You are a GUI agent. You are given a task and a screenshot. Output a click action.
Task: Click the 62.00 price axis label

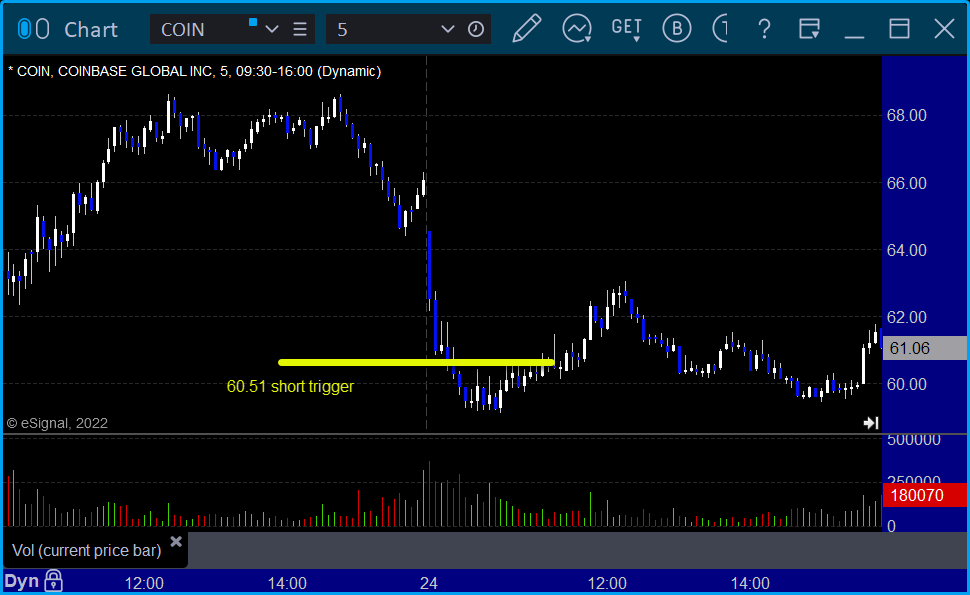(x=907, y=317)
